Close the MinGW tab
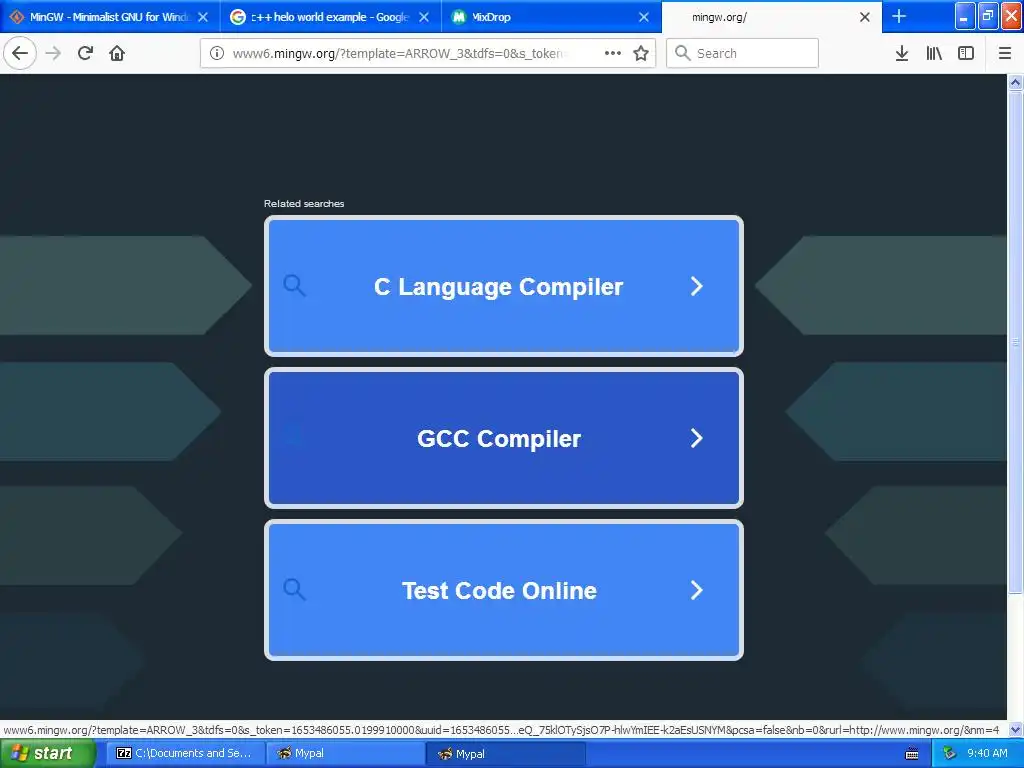Screen dimensions: 1024x768 click(x=203, y=17)
